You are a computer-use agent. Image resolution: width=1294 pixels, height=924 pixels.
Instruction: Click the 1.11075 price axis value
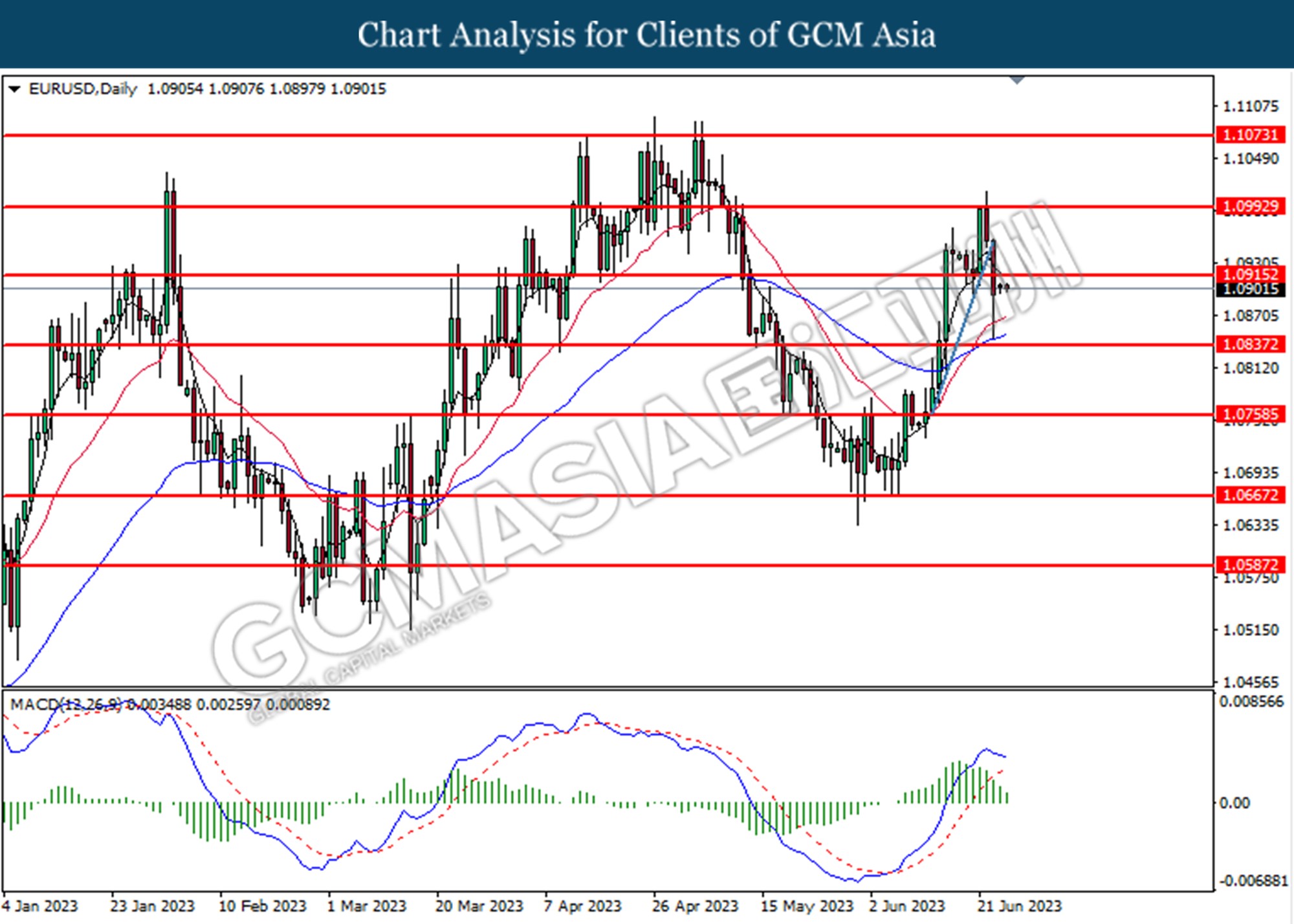coord(1251,106)
